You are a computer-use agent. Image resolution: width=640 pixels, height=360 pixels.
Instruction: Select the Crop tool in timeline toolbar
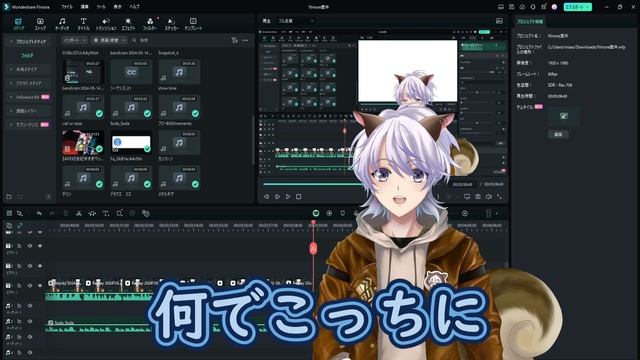click(119, 213)
